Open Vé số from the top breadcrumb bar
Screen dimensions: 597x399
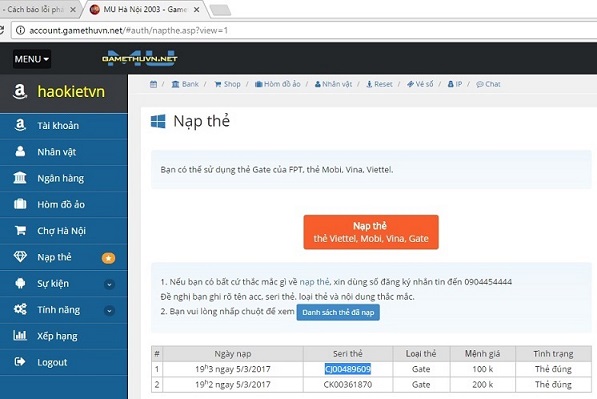tap(420, 84)
